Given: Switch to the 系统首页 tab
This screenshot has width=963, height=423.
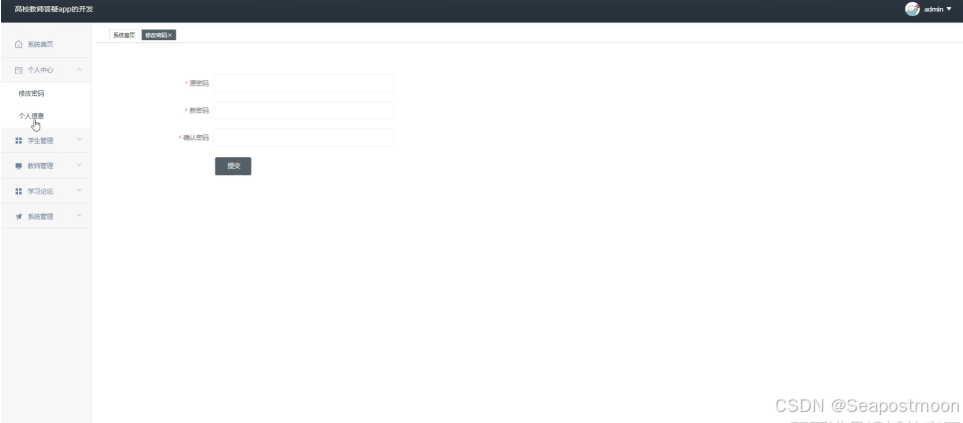Looking at the screenshot, I should point(124,36).
